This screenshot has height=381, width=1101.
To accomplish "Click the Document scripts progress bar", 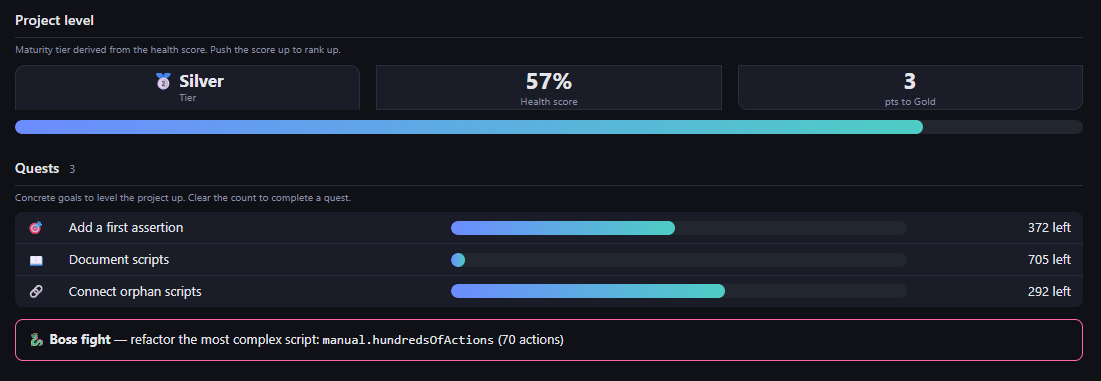I will click(679, 260).
